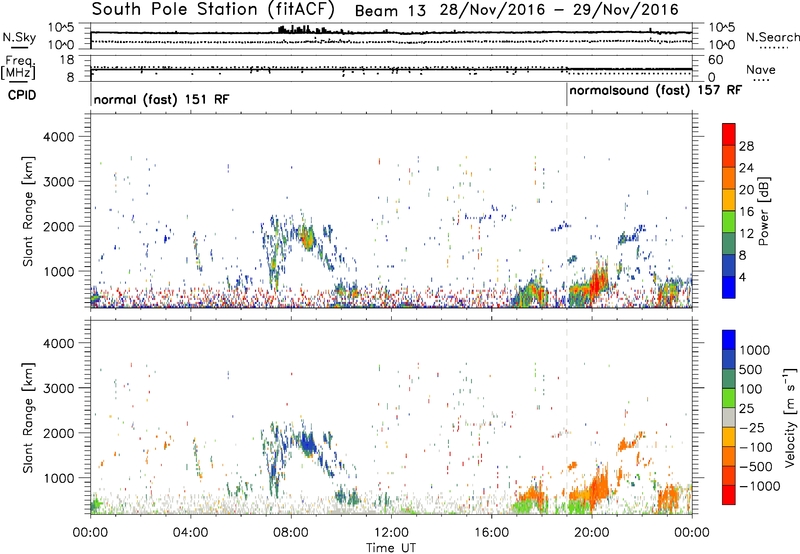This screenshot has height=554, width=800.
Task: Click the "4000" range tick of power panel
Action: [59, 137]
